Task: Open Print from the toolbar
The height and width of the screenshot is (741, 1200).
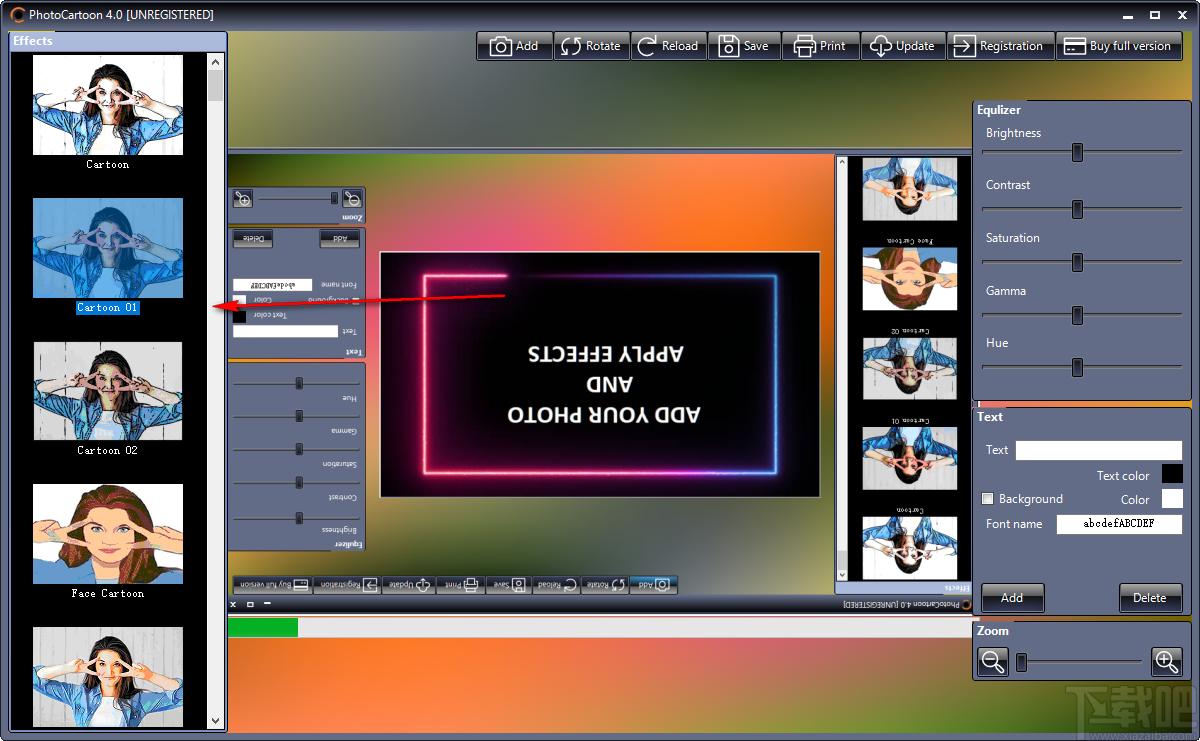Action: 821,46
